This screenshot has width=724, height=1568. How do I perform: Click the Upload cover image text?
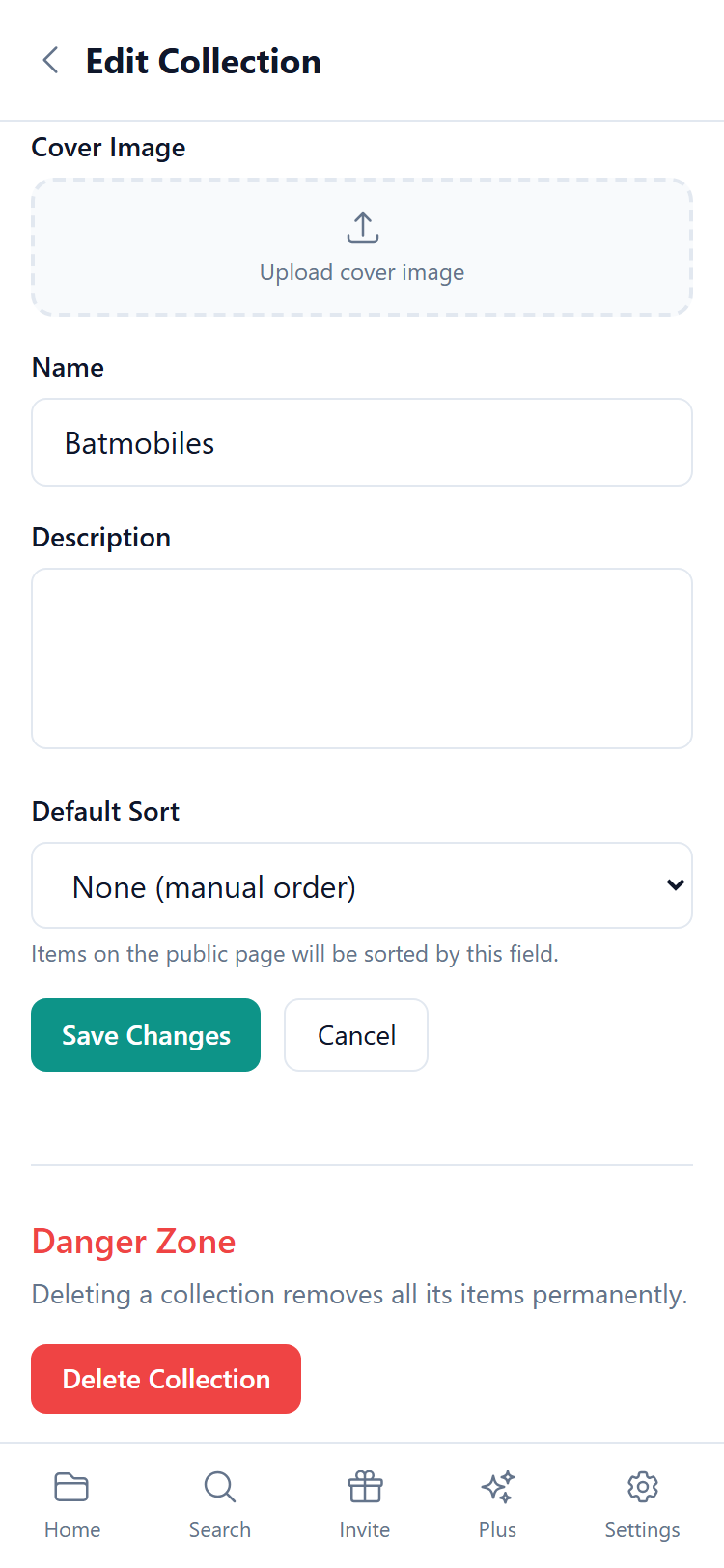tap(362, 273)
